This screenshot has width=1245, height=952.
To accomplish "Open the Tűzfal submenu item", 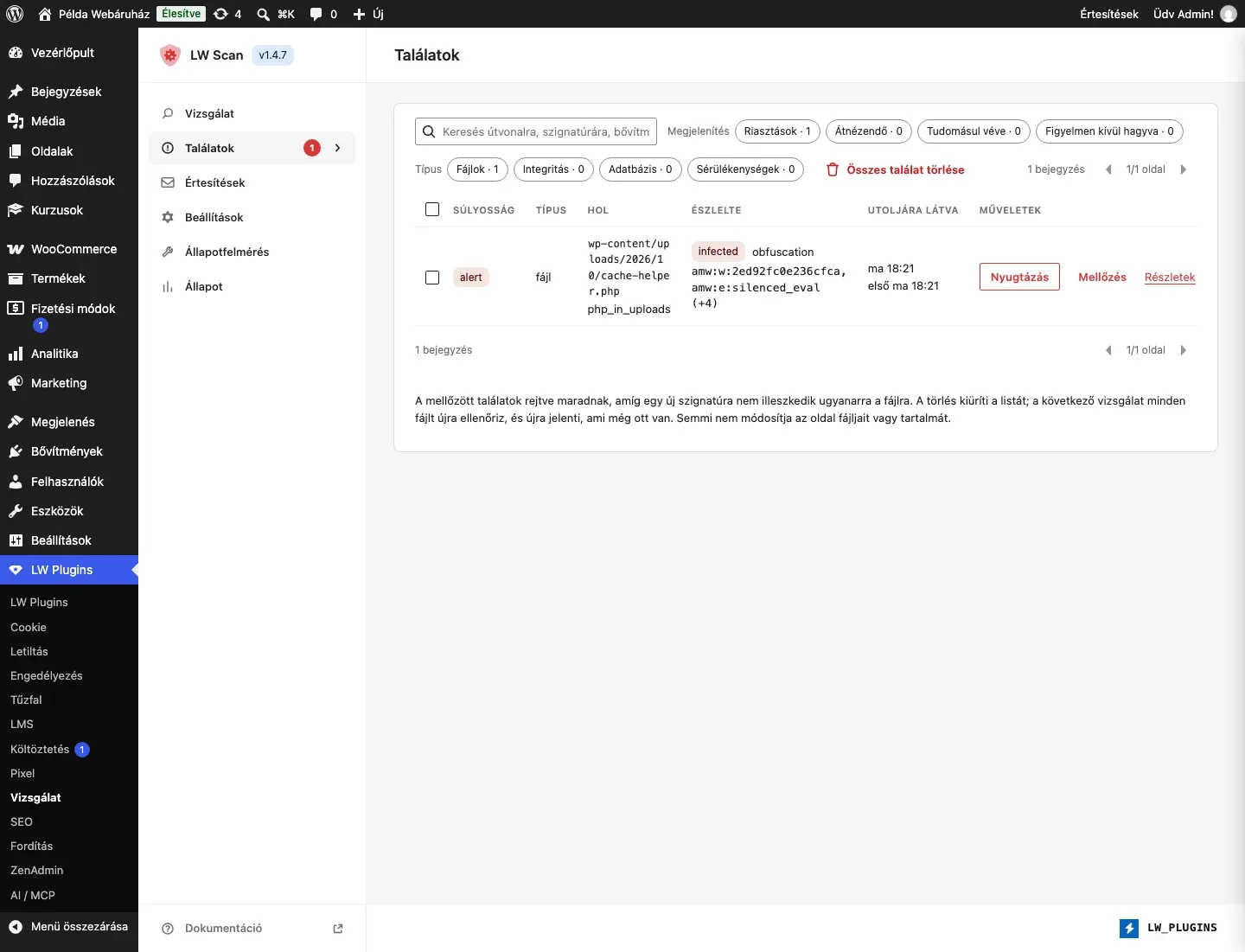I will (26, 700).
